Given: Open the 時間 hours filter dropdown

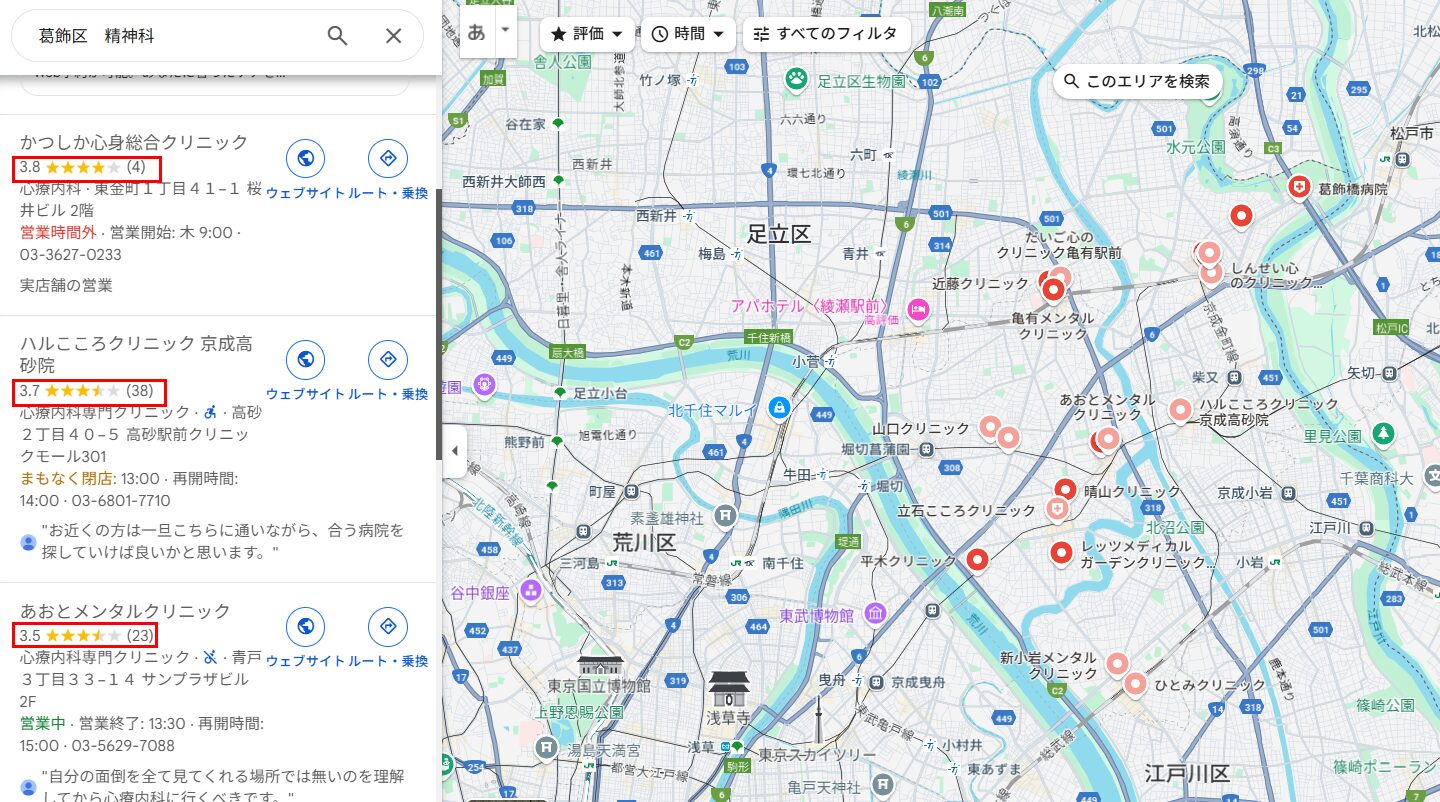Looking at the screenshot, I should 688,34.
